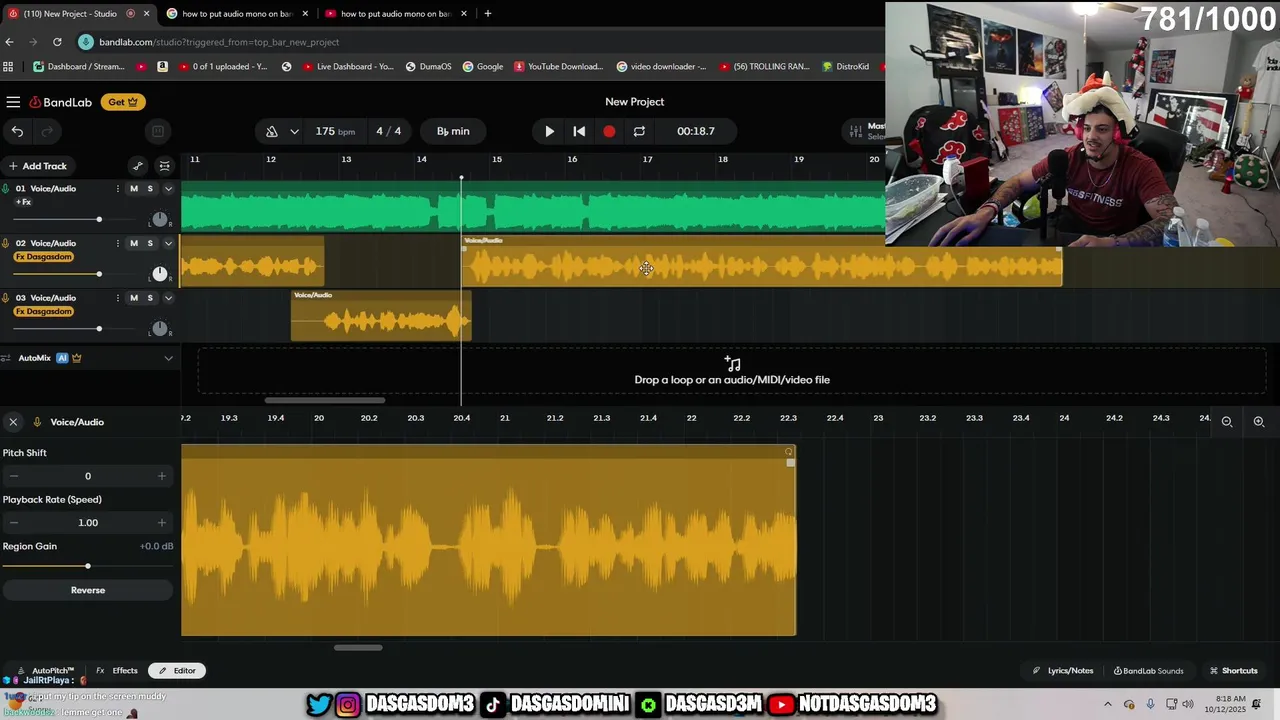Screen dimensions: 1280x720
Task: Add Fx to track 01
Action: pos(23,202)
